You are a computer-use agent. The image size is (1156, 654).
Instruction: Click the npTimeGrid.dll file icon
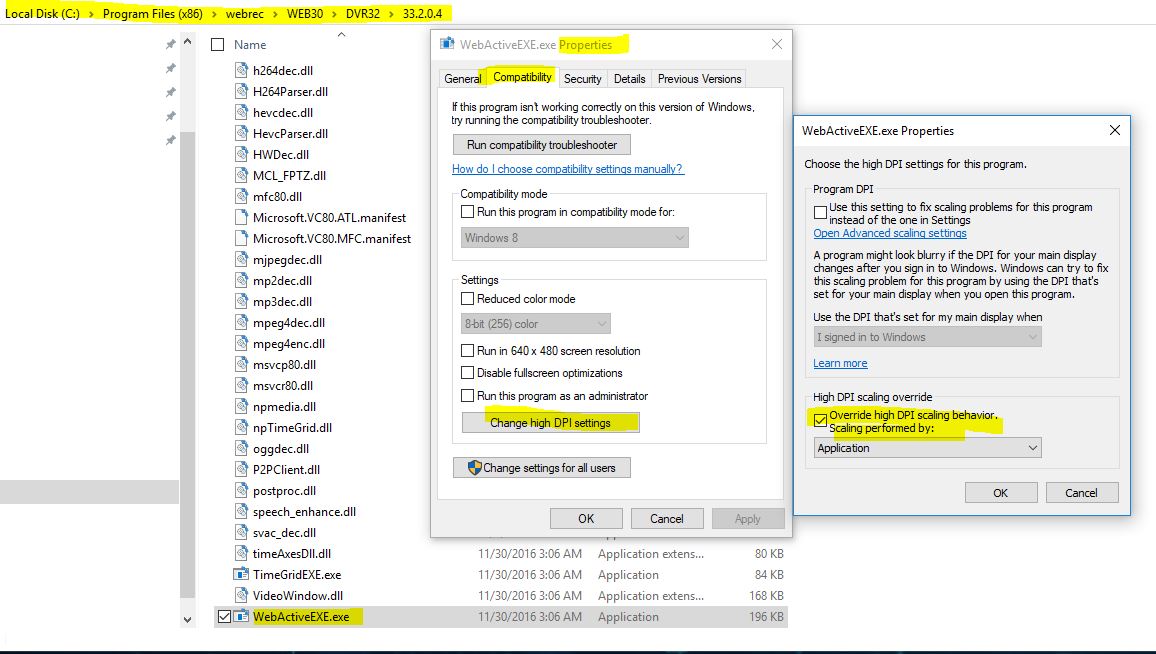pyautogui.click(x=241, y=428)
